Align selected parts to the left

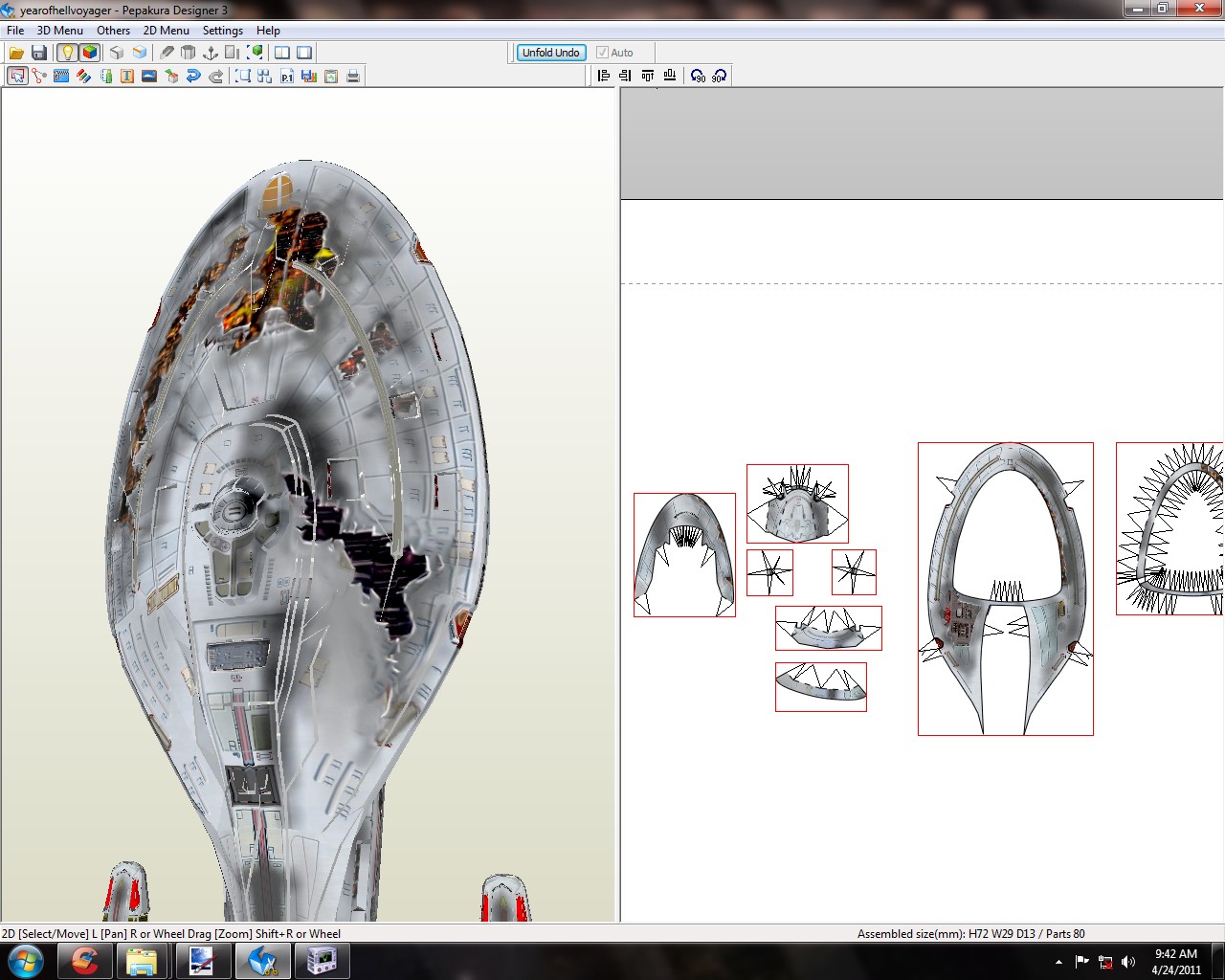(604, 76)
